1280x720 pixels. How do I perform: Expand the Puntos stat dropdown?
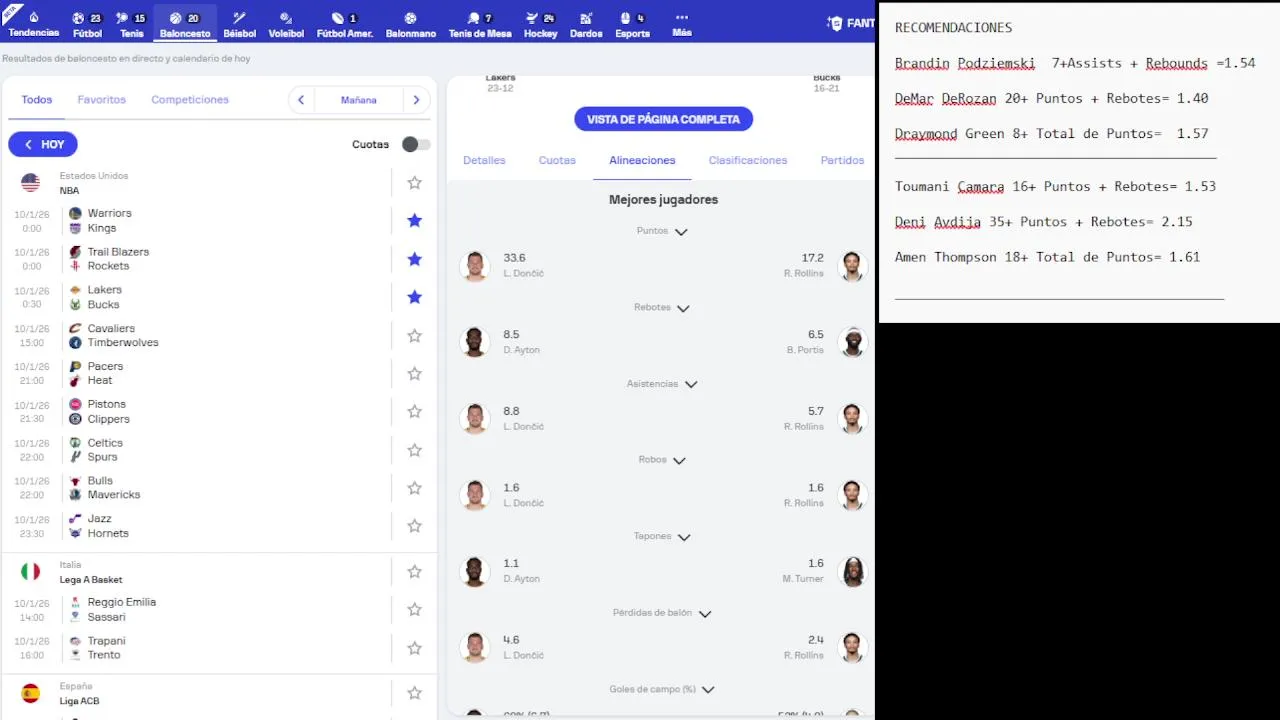[x=681, y=232]
